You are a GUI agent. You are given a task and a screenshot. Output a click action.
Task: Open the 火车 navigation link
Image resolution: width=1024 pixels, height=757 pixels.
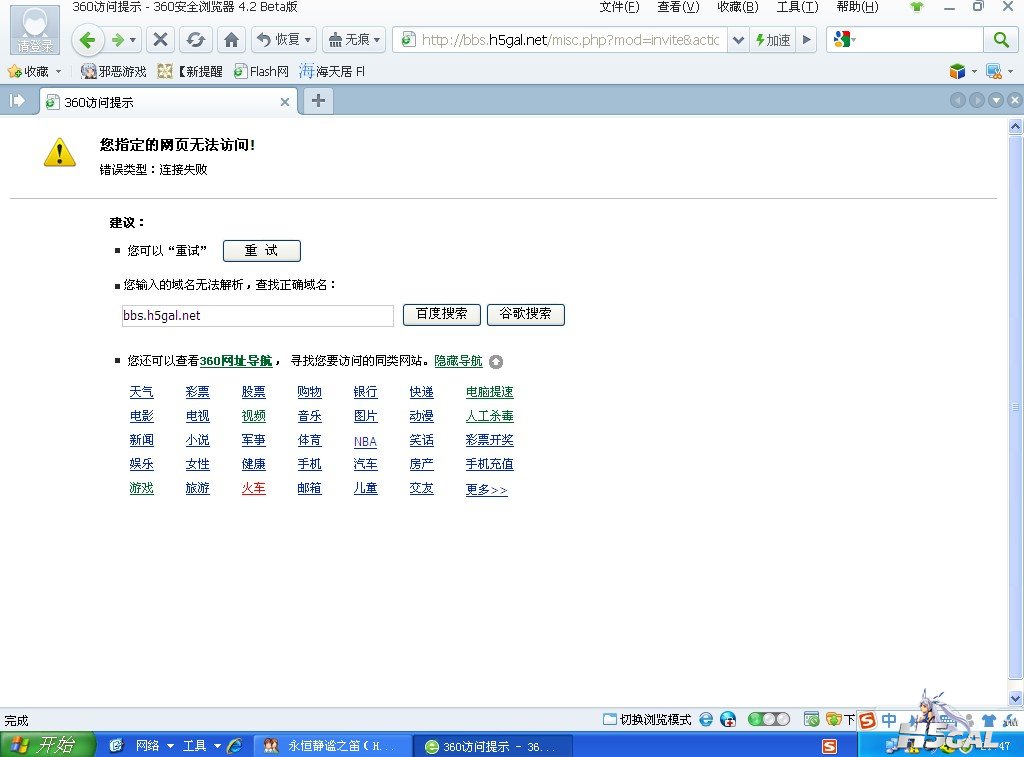(253, 488)
